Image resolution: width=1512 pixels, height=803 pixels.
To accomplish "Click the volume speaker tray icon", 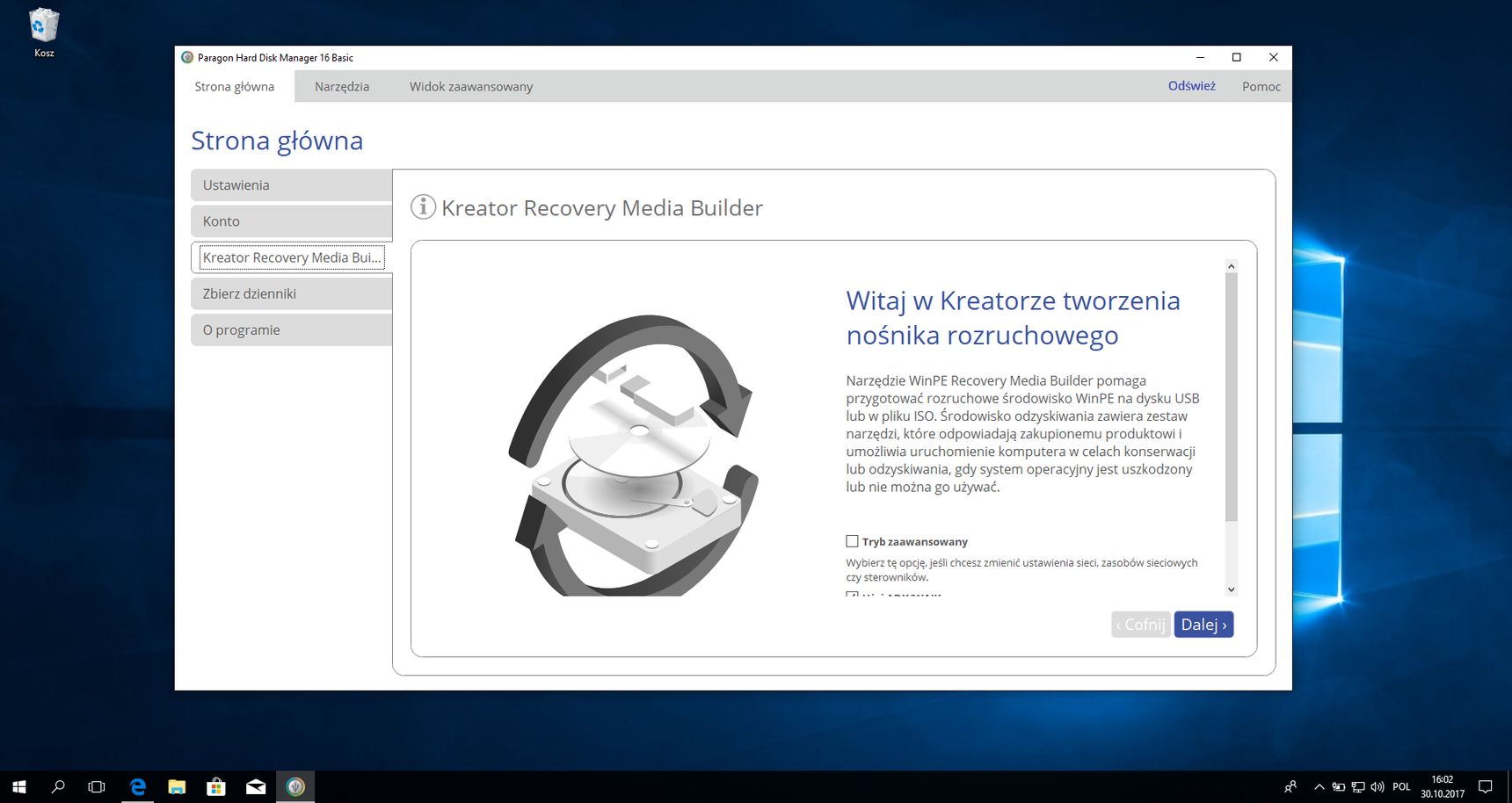I will click(x=1378, y=787).
